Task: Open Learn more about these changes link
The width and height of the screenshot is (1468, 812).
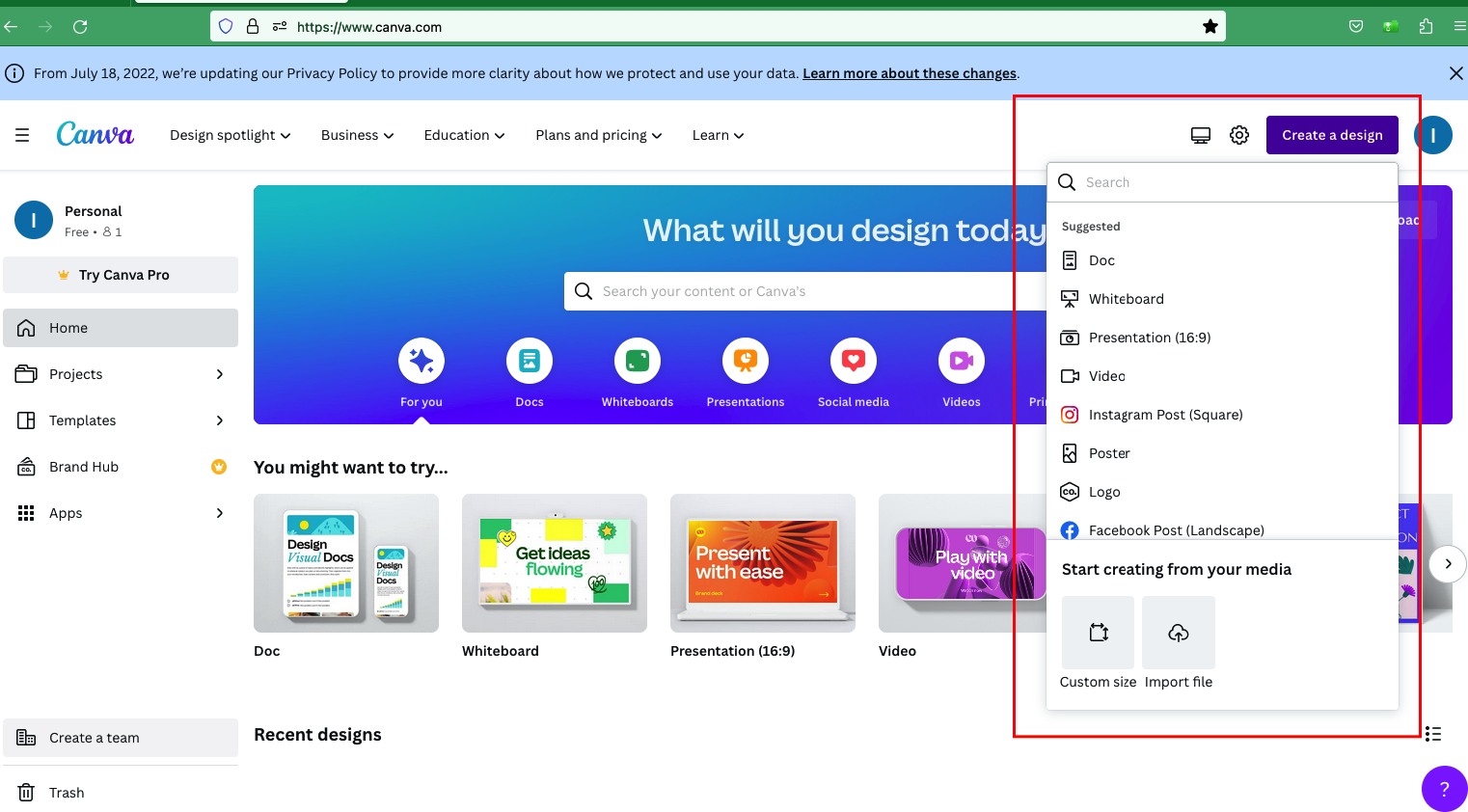Action: point(909,73)
